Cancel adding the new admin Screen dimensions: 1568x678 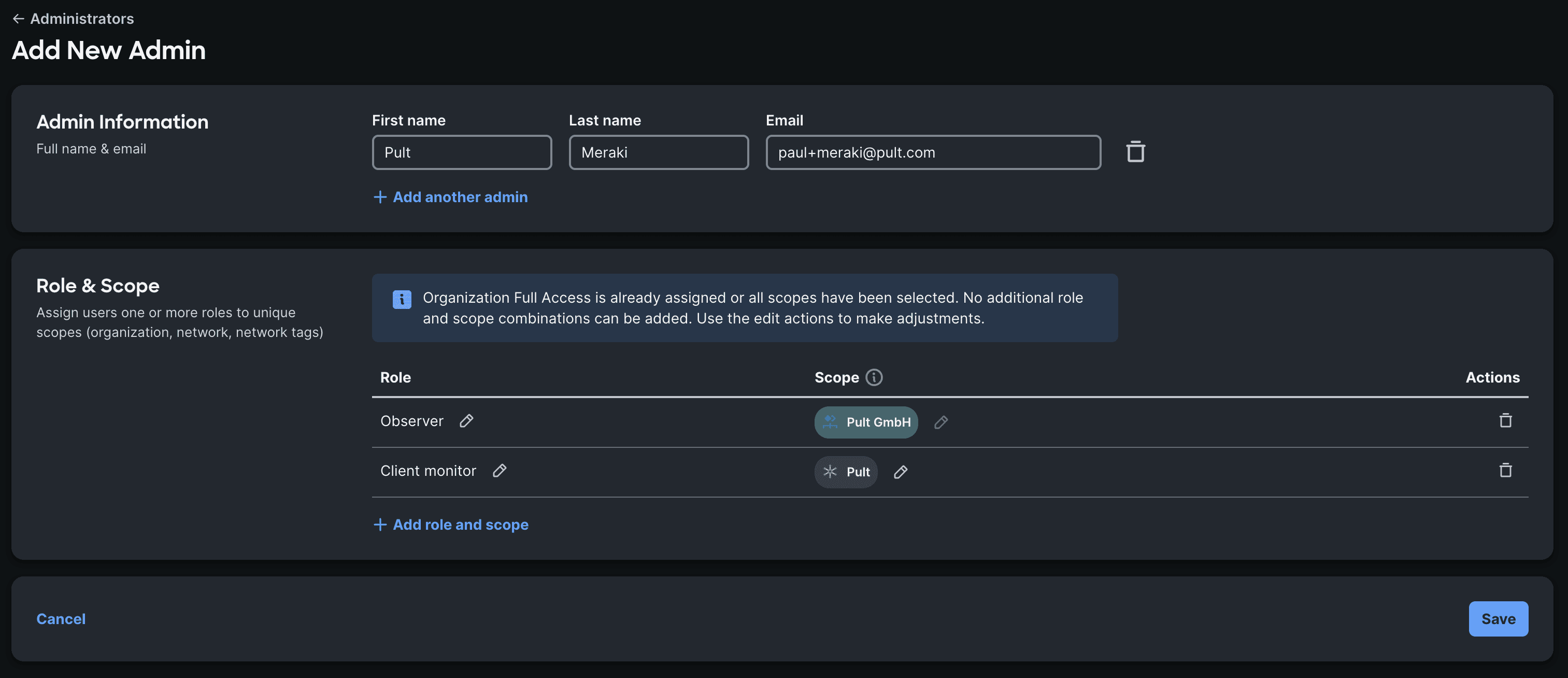[61, 619]
